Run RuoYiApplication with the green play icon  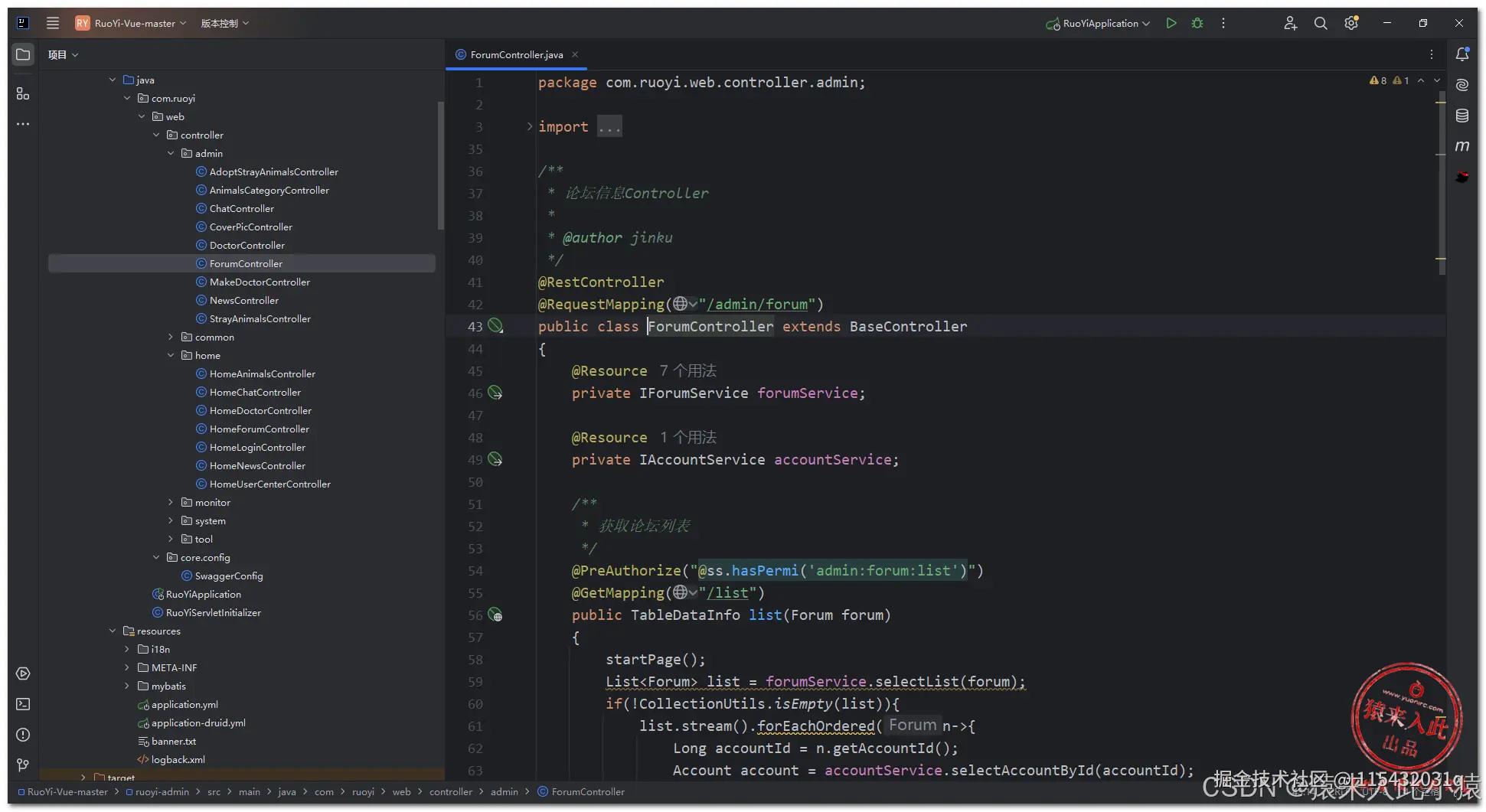[1171, 23]
